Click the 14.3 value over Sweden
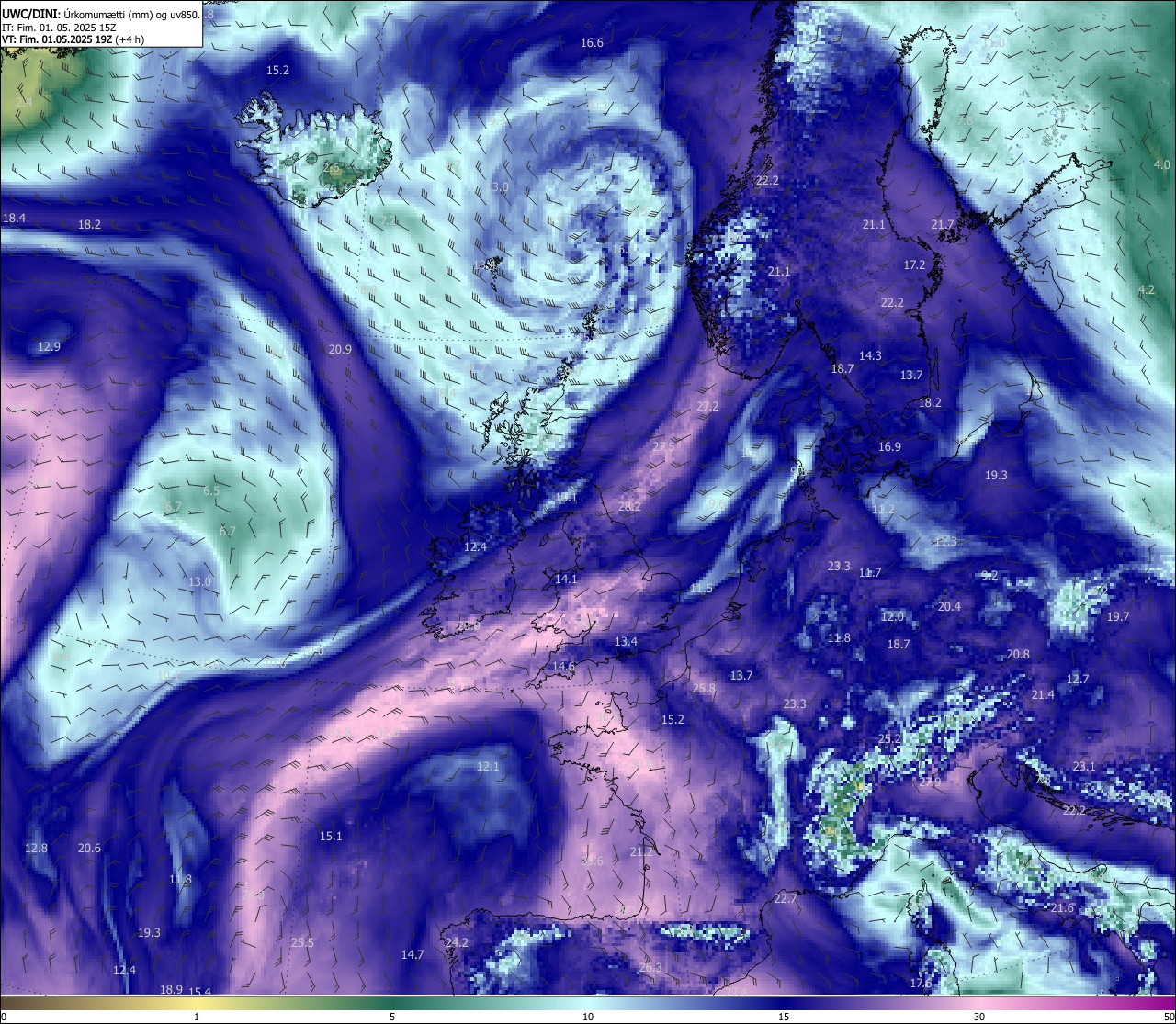Screen dimensions: 1176x1024 (x=870, y=356)
